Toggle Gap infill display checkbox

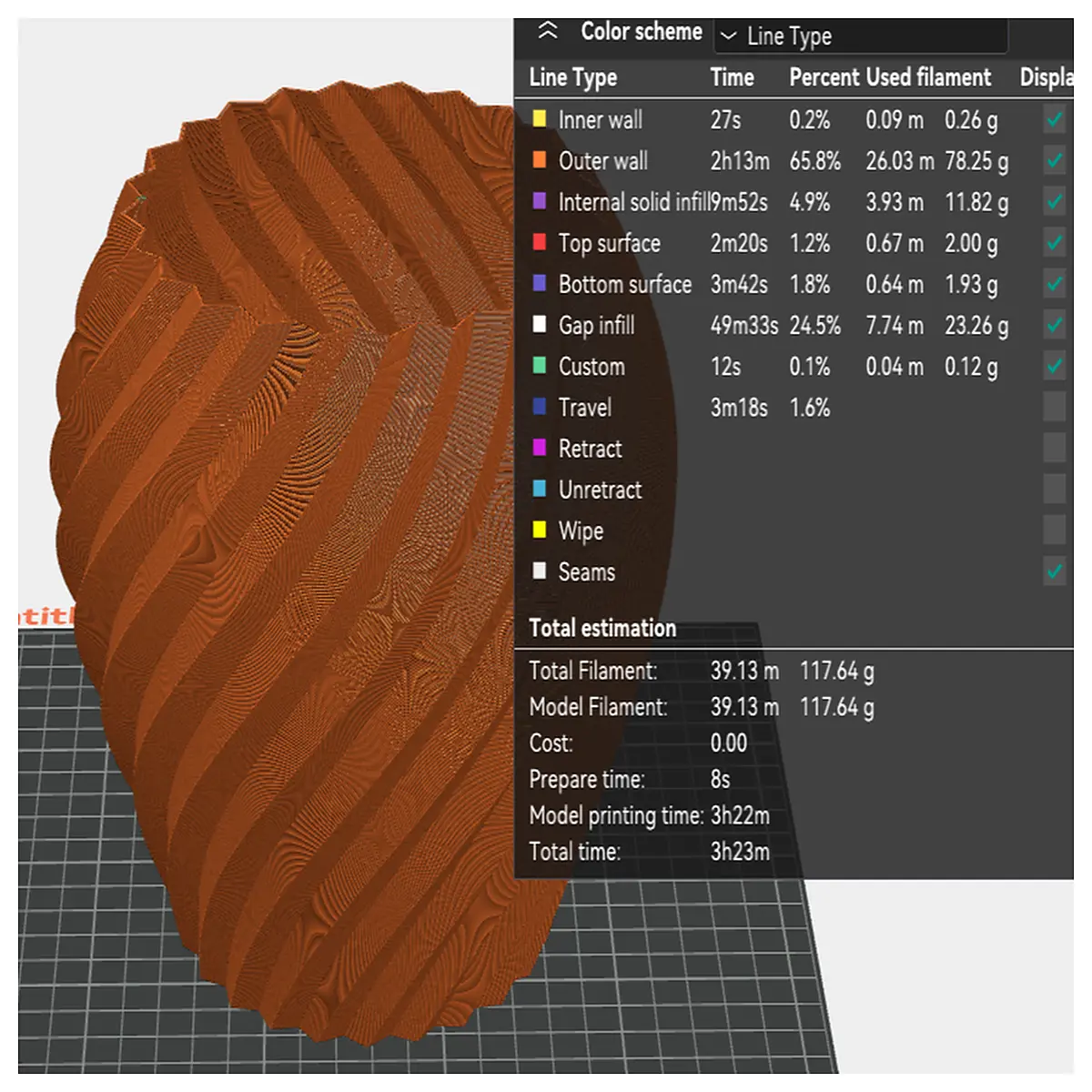1055,325
